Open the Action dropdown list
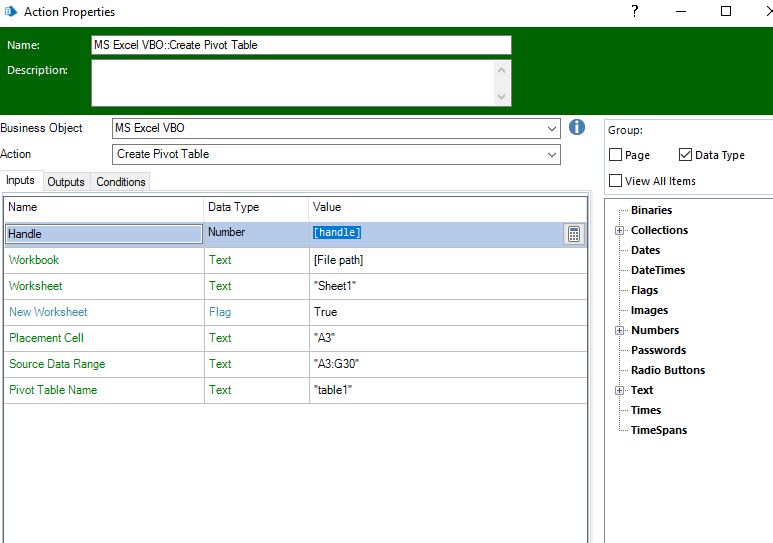The height and width of the screenshot is (543, 773). (x=552, y=155)
